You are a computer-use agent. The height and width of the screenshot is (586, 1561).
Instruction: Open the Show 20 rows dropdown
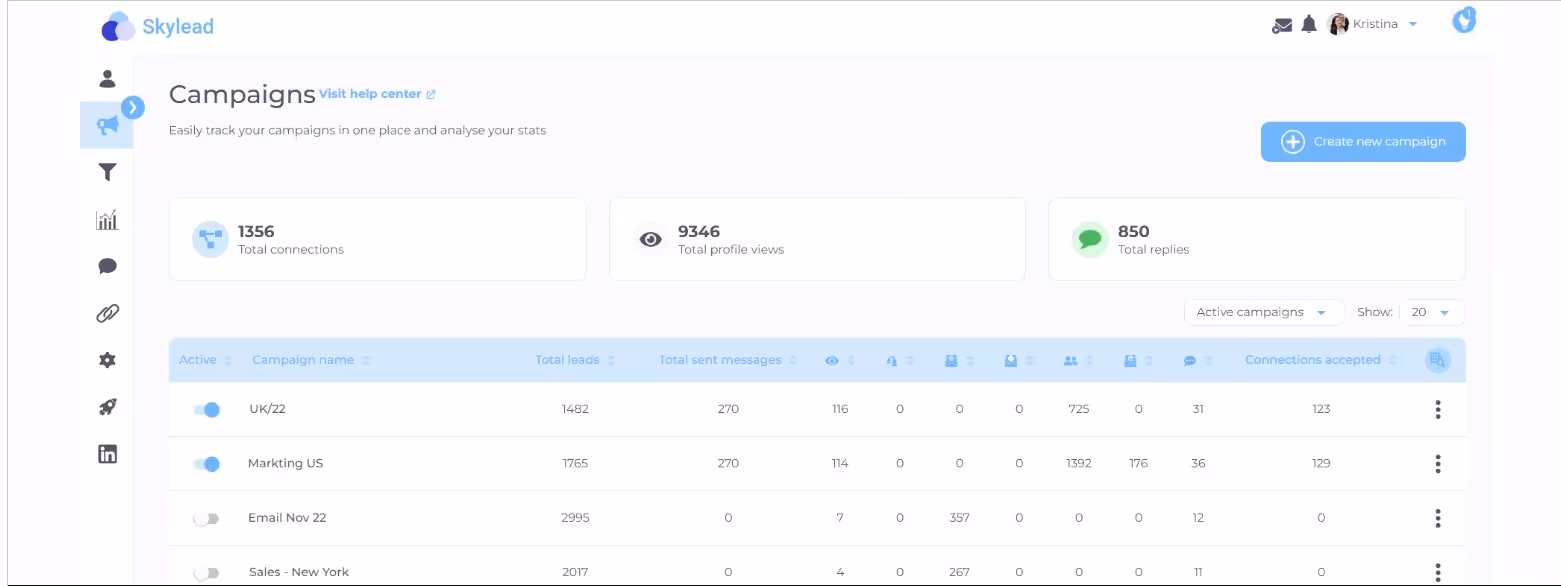(1432, 312)
